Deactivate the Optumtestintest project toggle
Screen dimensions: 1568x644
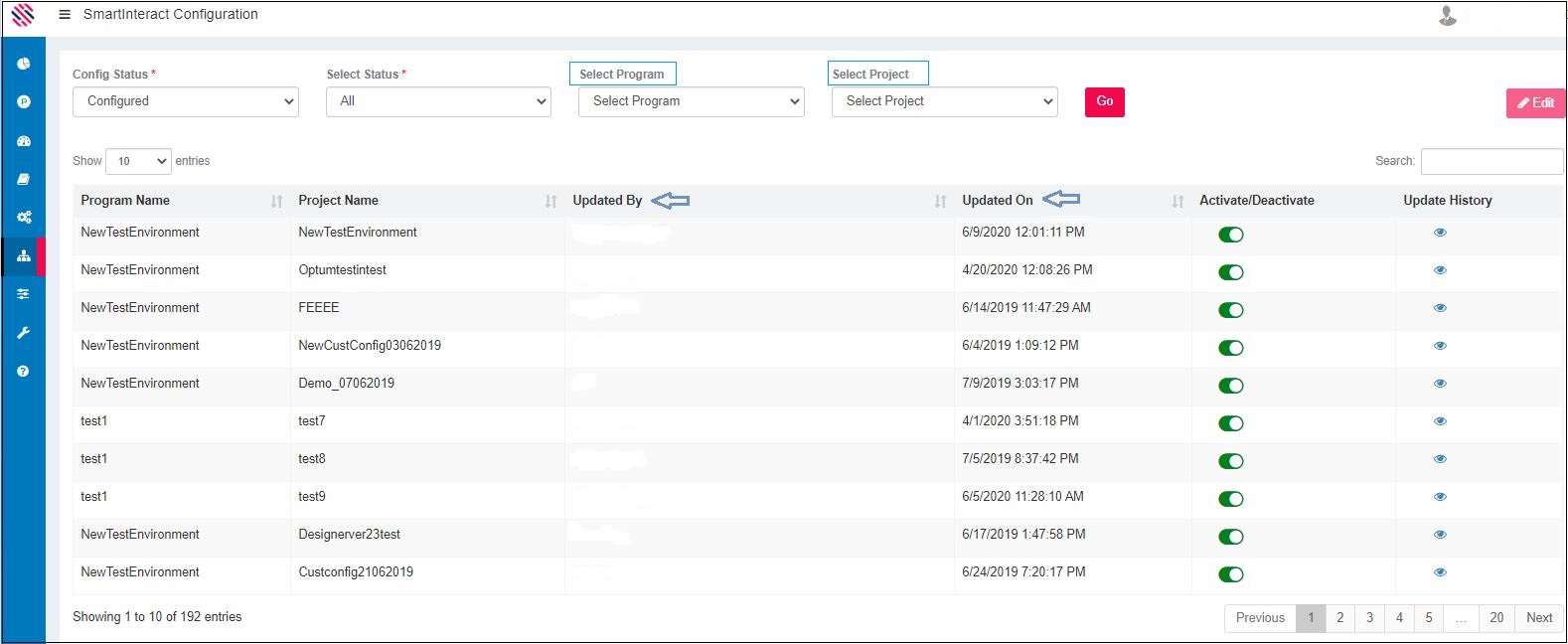coord(1230,272)
